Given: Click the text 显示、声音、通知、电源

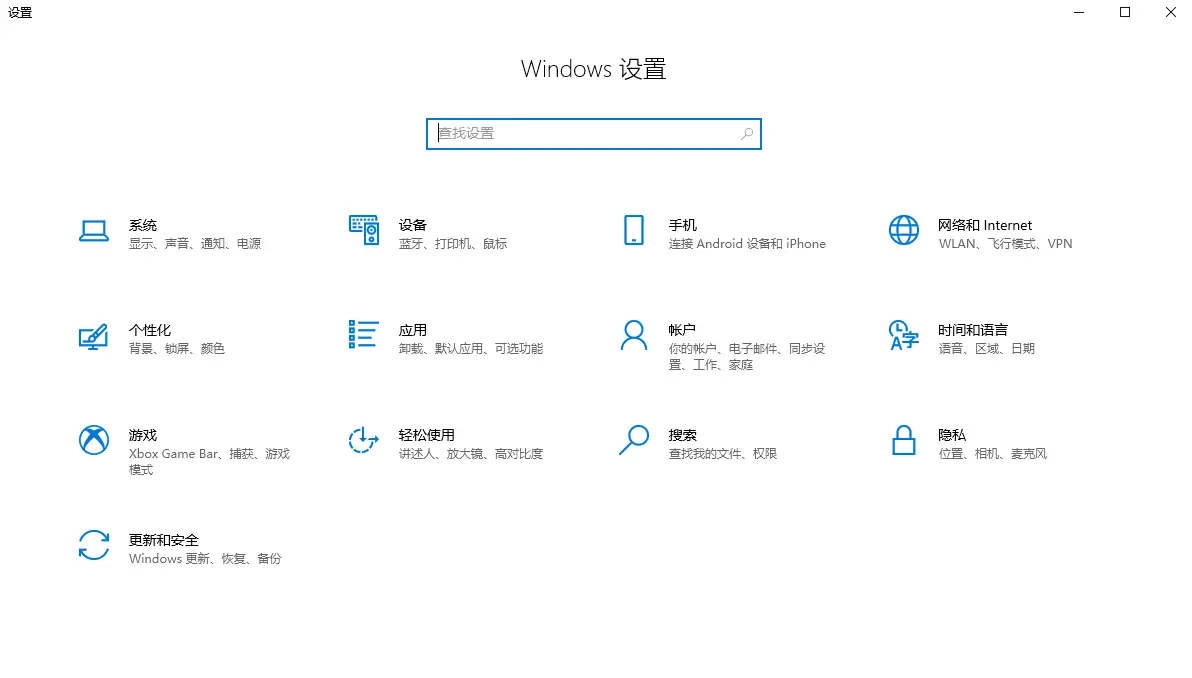Looking at the screenshot, I should click(195, 243).
